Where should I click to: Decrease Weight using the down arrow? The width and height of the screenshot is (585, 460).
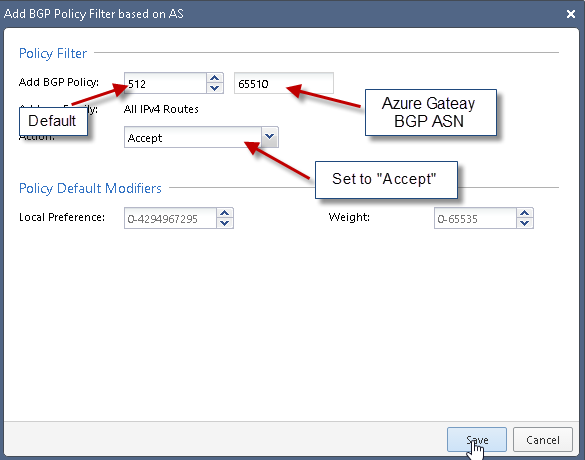point(525,223)
